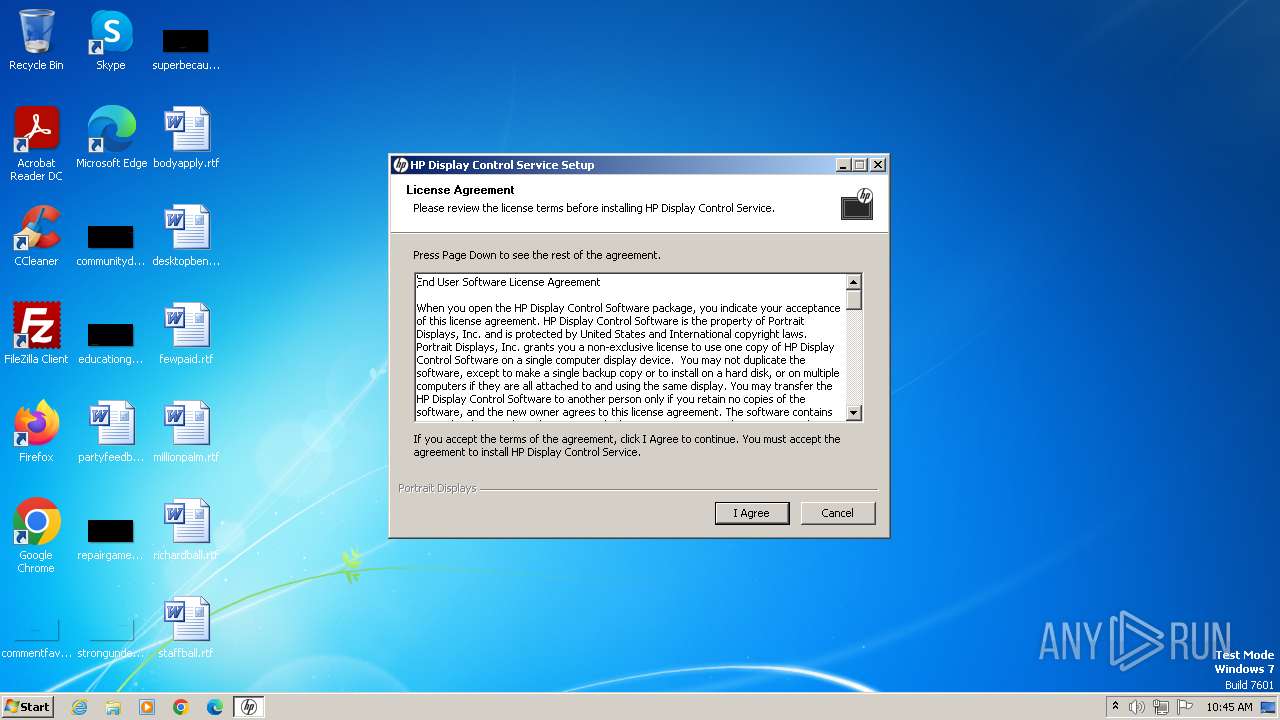Minimize the HP setup window
The width and height of the screenshot is (1280, 720).
click(x=843, y=165)
